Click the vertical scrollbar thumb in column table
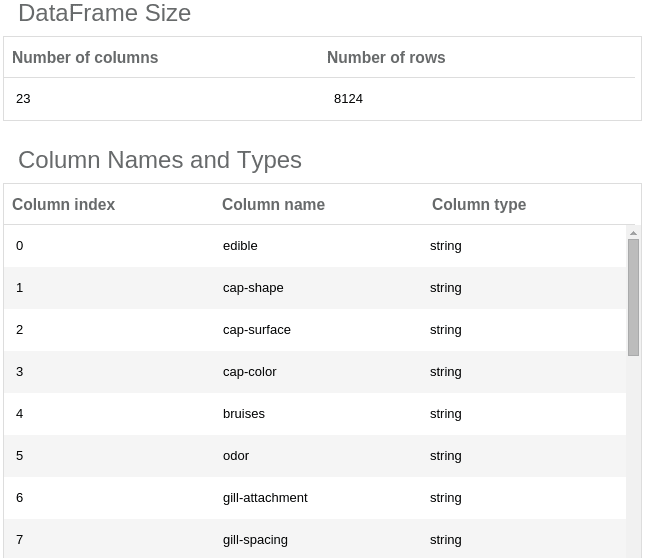Viewport: 645px width, 558px height. click(x=633, y=296)
